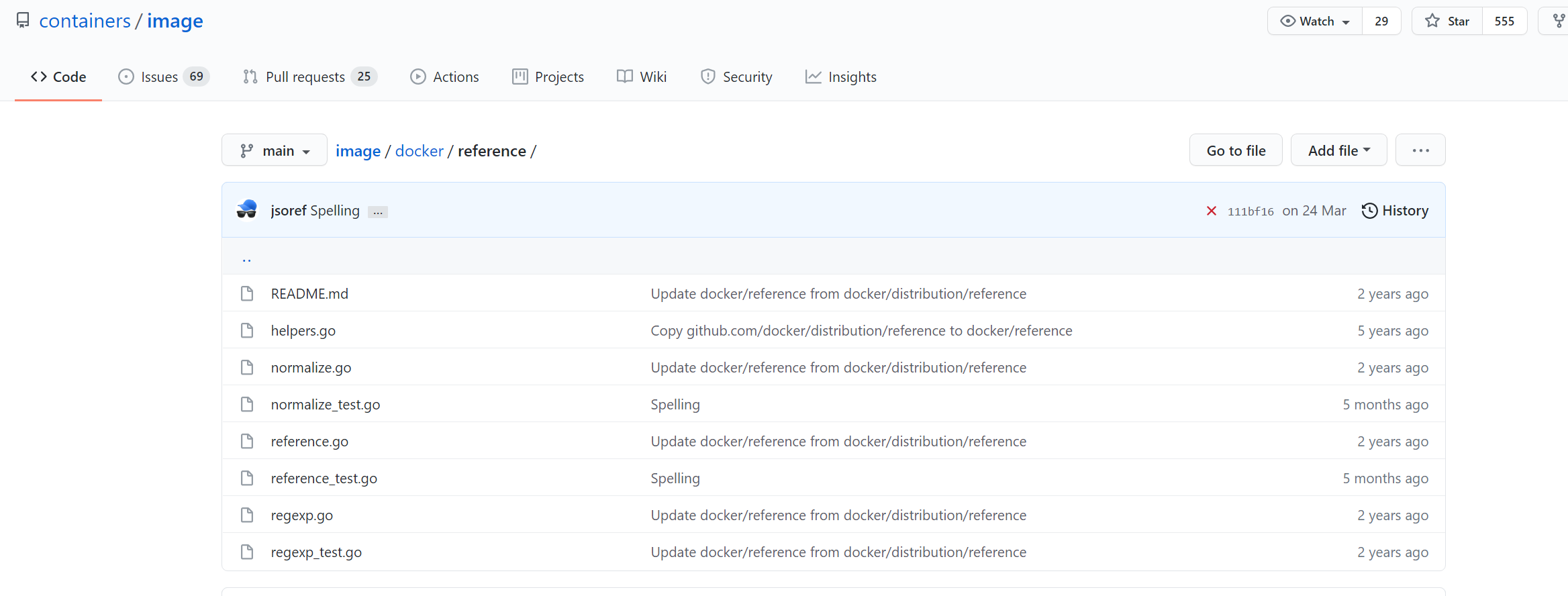The width and height of the screenshot is (1568, 596).
Task: Open regexp_test.go file
Action: (x=316, y=552)
